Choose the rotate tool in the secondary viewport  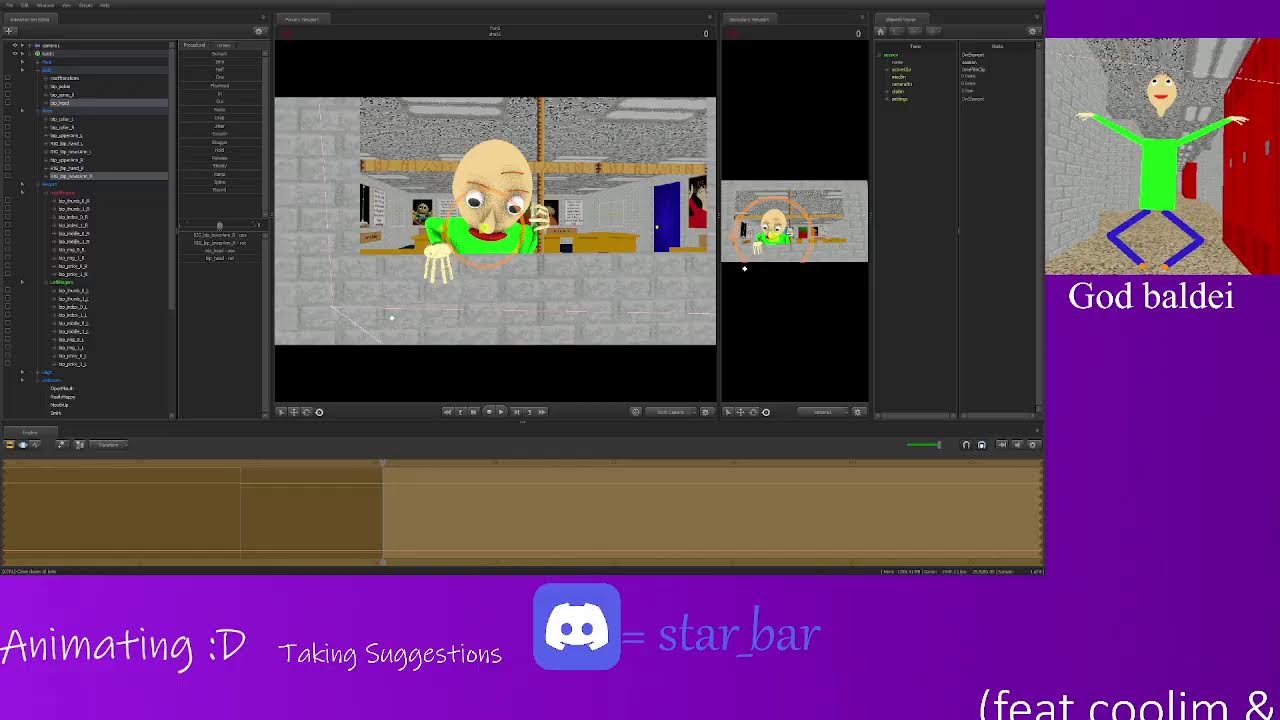753,412
